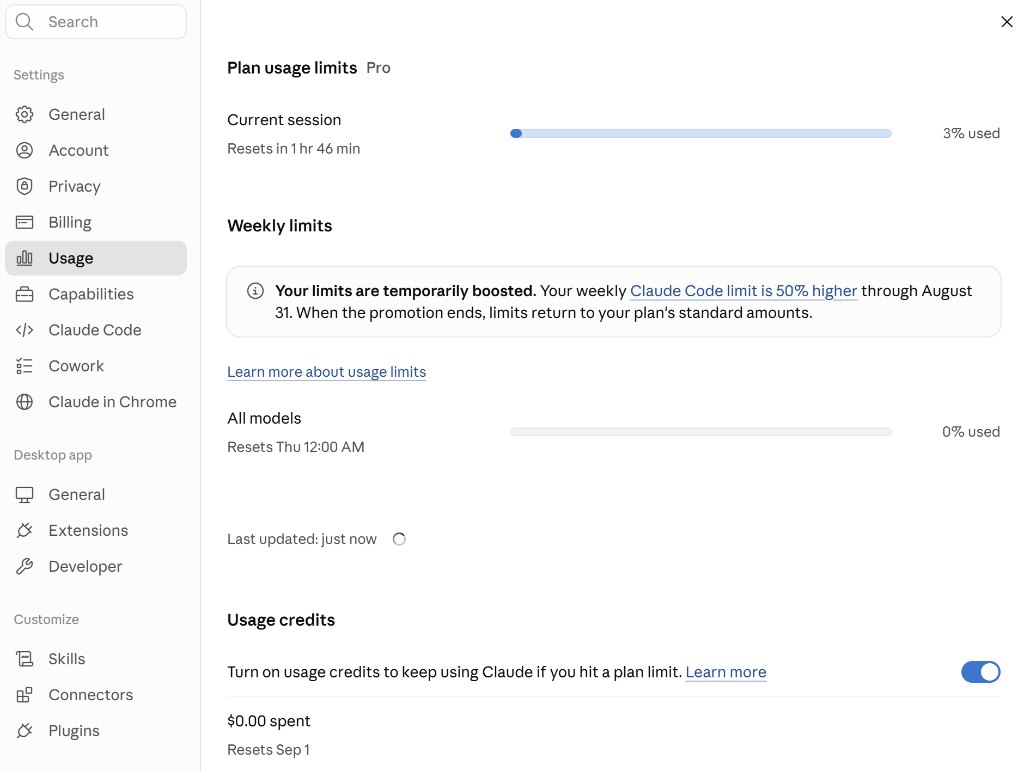Click the Connectors blocks icon
Viewport: 1024px width, 771px height.
(x=24, y=695)
